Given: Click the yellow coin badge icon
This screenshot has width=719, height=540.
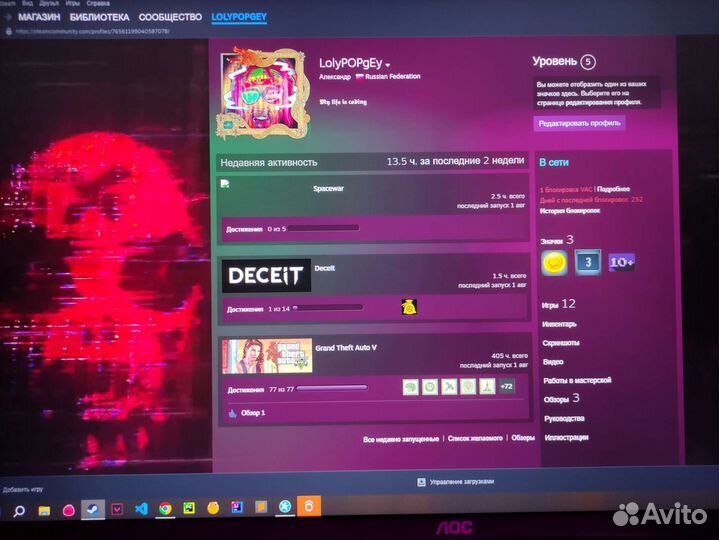Looking at the screenshot, I should [554, 263].
